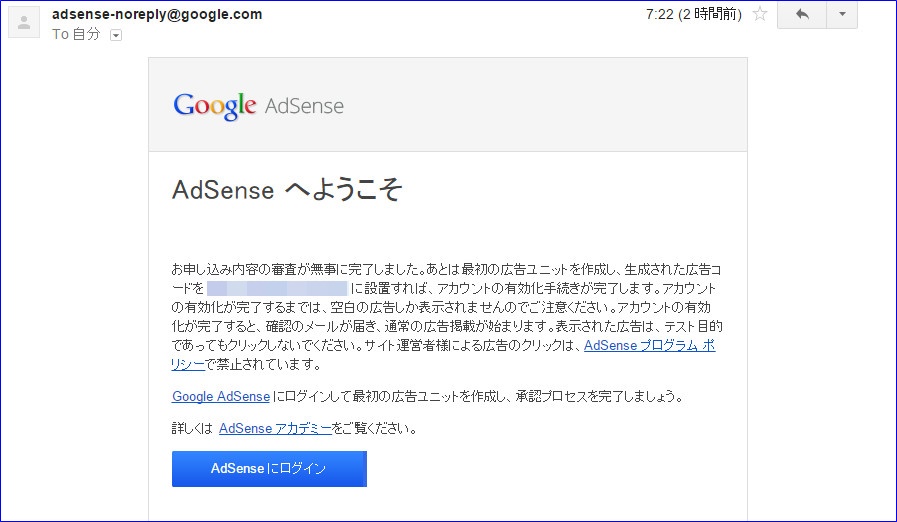Click the gray AdSense wordmark beside Google
Viewport: 897px width, 522px height.
[304, 106]
